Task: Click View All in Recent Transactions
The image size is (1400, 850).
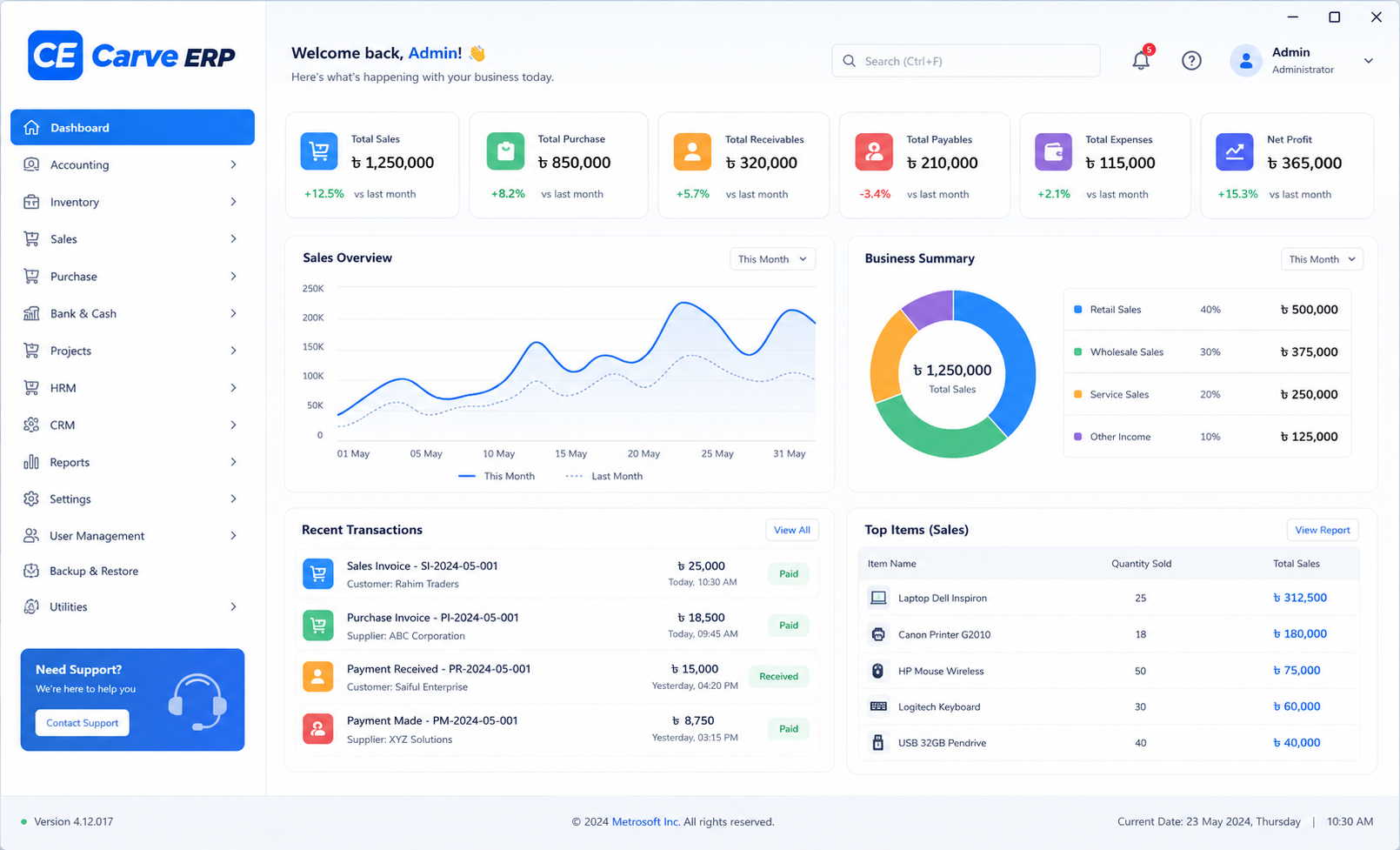Action: coord(791,530)
